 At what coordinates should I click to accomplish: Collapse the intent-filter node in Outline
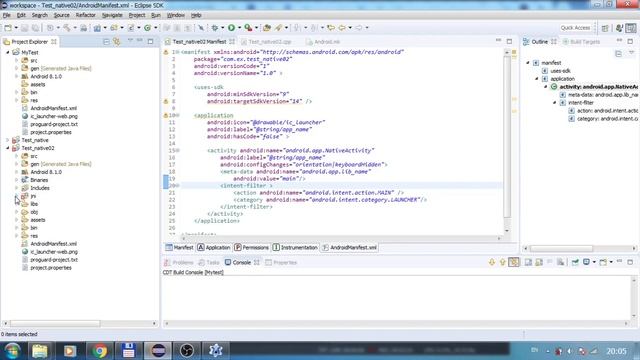555,103
